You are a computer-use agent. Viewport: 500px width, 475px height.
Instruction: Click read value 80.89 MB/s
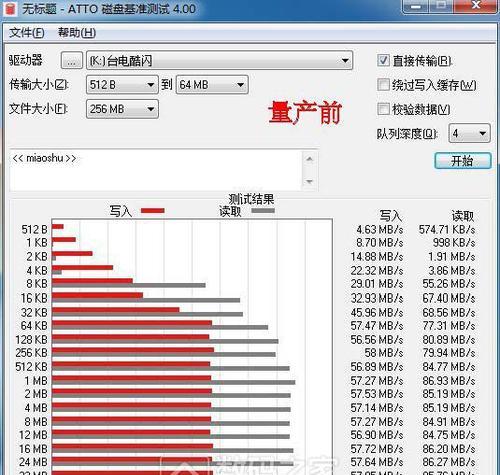(x=449, y=340)
